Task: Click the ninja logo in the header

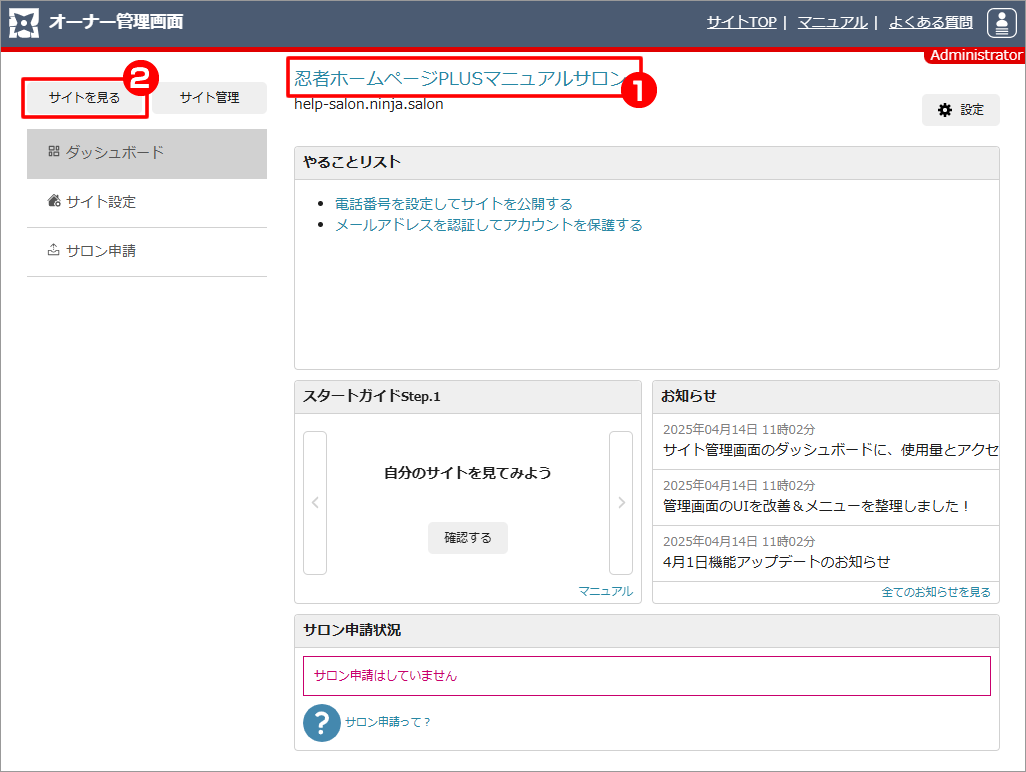Action: coord(24,22)
